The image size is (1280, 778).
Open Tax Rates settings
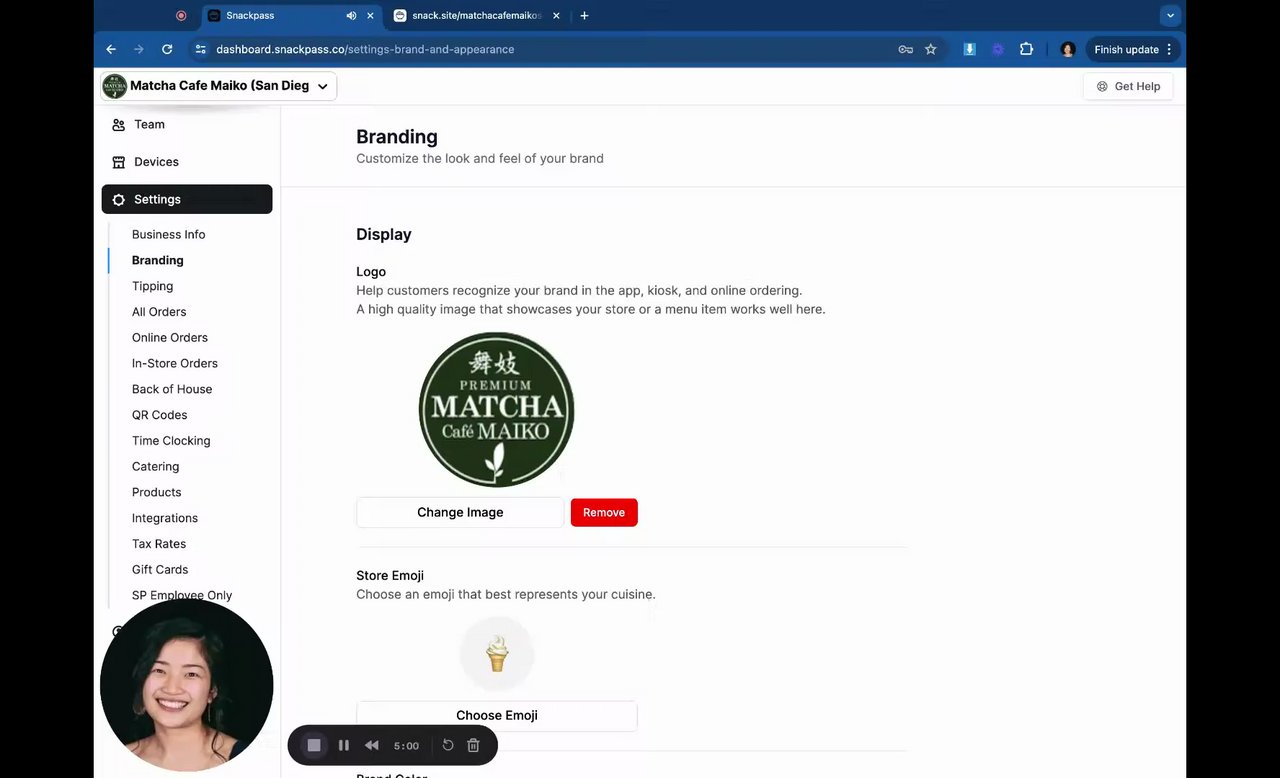(x=159, y=544)
